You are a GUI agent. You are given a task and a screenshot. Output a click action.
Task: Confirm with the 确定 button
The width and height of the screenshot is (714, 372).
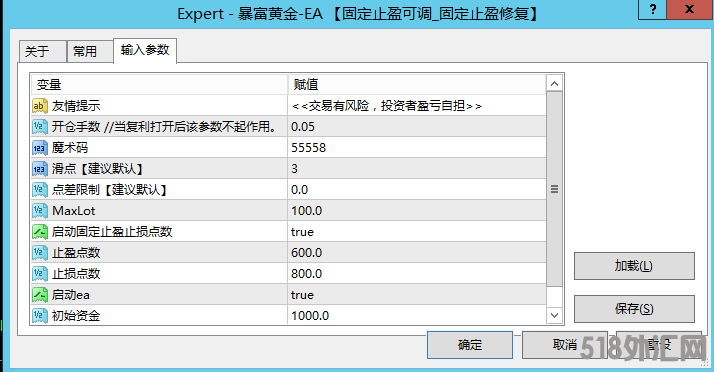pos(469,345)
